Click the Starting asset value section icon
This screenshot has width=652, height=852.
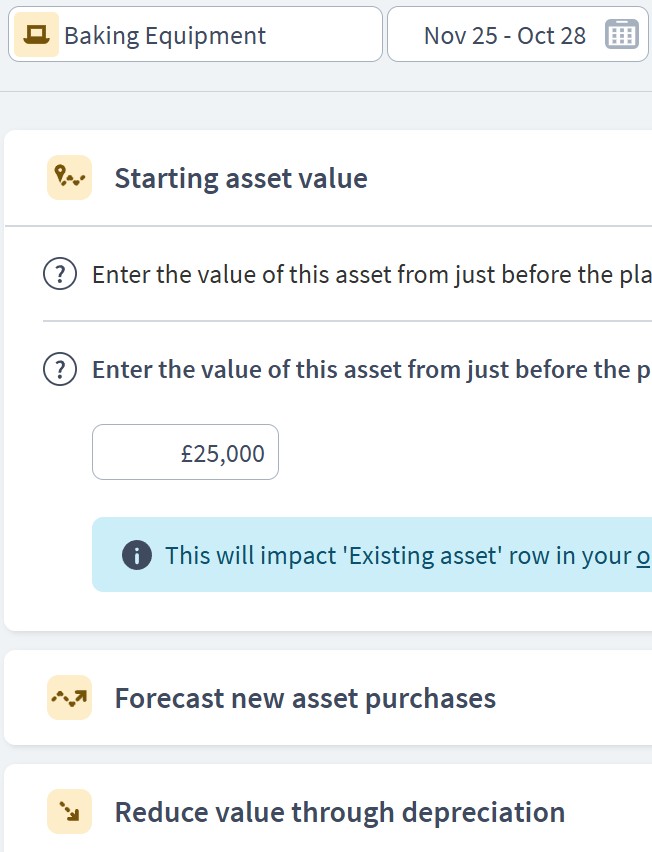coord(69,178)
